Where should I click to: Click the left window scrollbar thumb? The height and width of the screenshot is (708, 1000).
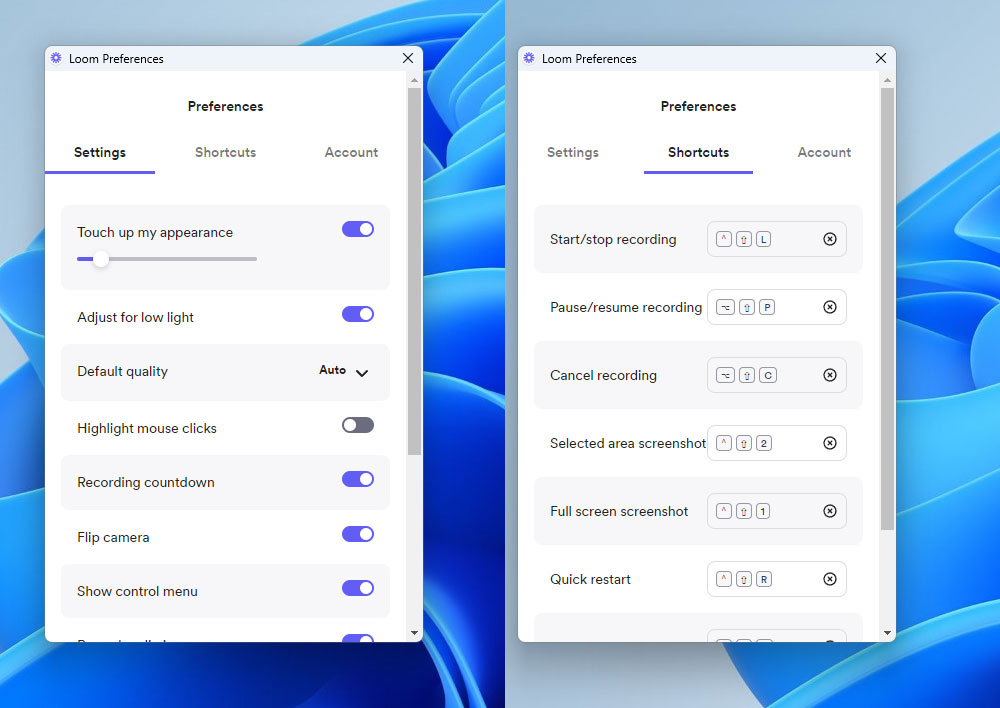point(415,271)
